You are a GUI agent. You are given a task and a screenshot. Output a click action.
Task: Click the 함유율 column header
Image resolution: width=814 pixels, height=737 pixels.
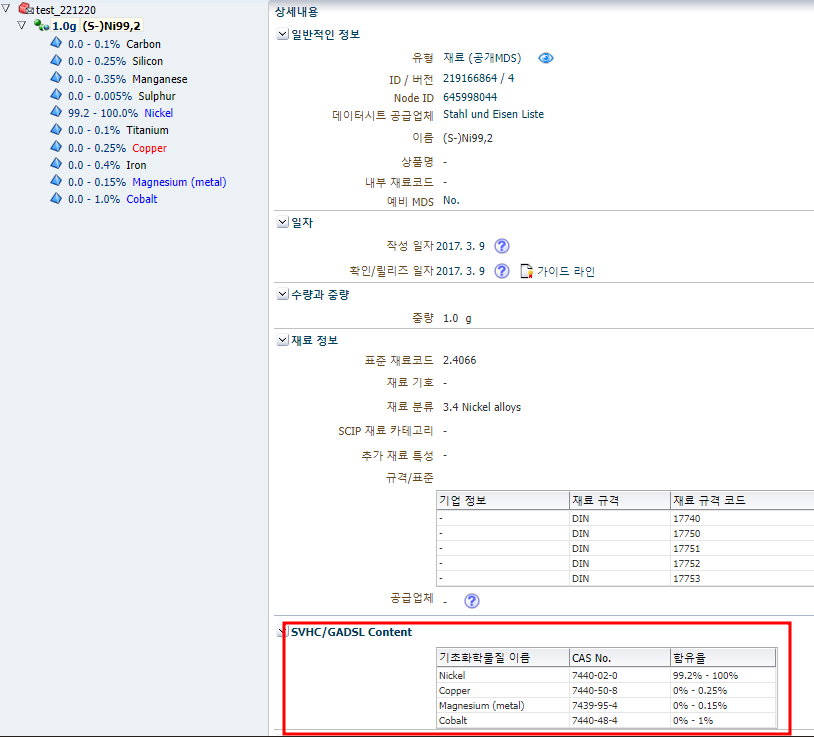pos(723,658)
